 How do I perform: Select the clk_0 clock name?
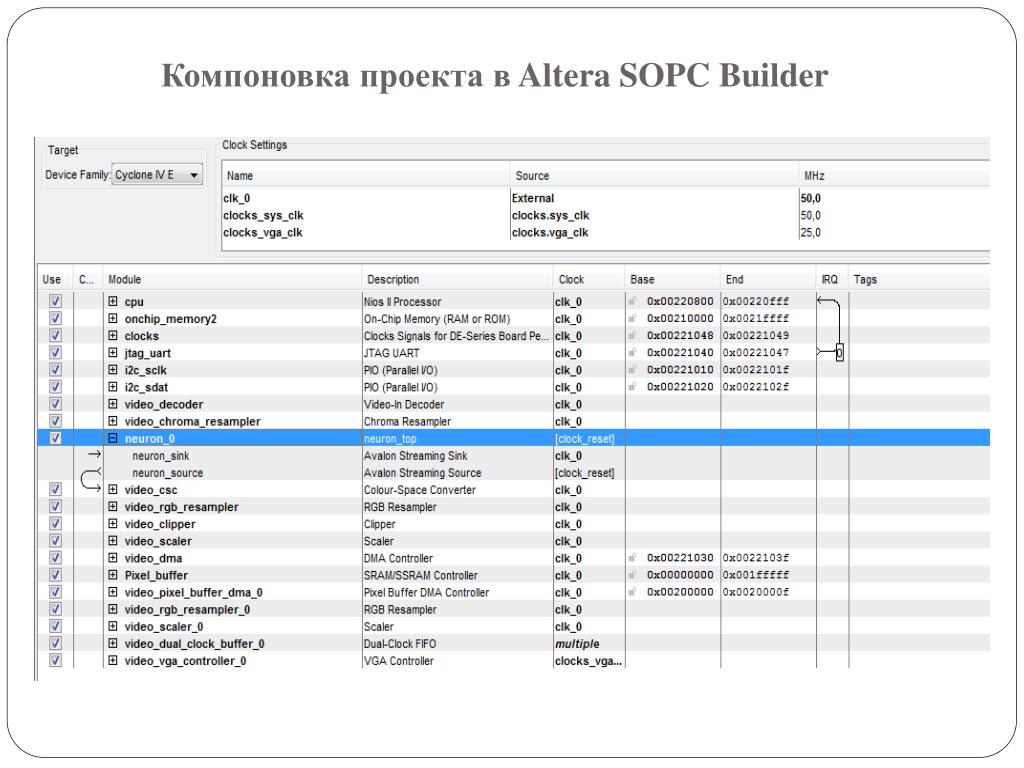[x=236, y=198]
